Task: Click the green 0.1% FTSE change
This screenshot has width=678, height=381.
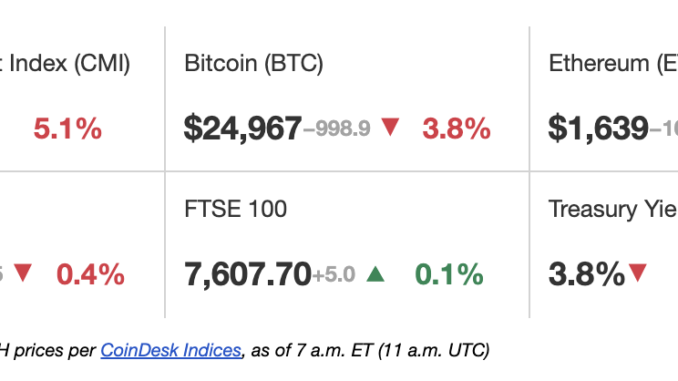Action: tap(449, 274)
